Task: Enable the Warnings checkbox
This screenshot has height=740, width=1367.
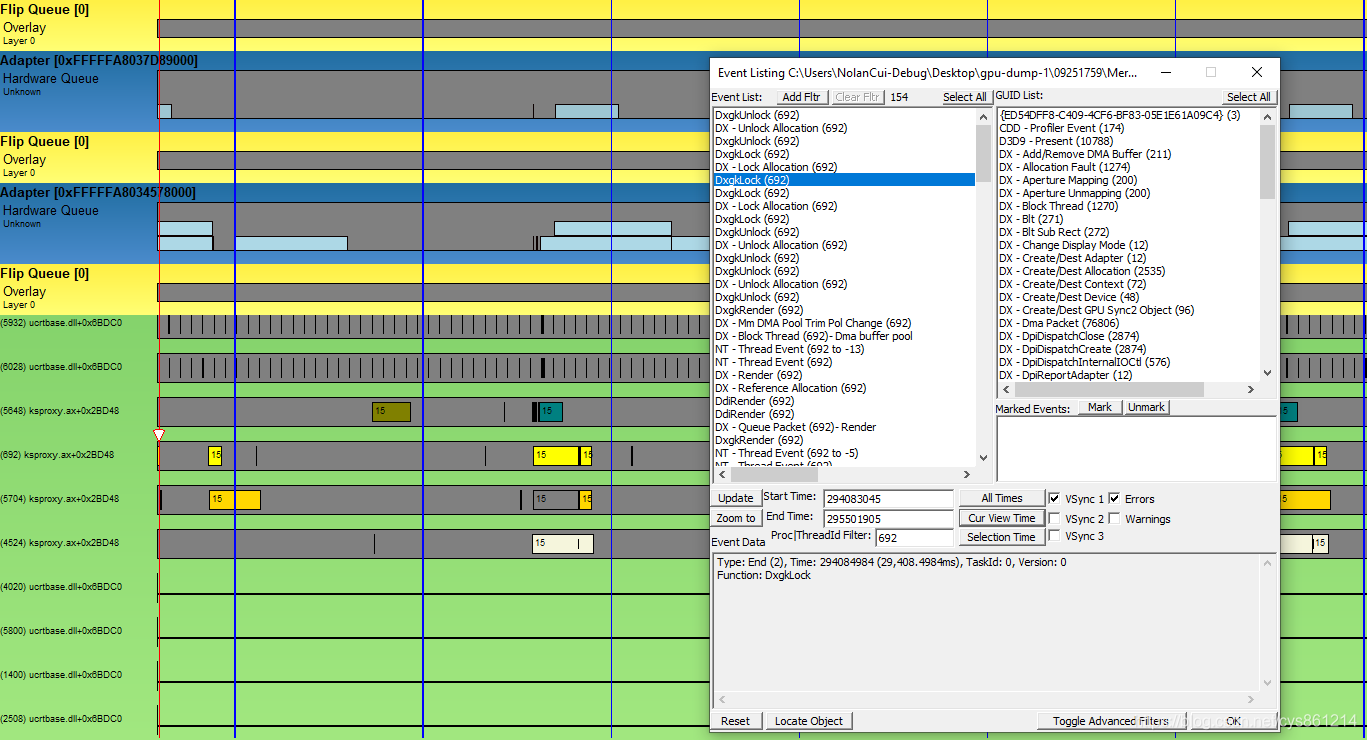Action: pos(1114,519)
